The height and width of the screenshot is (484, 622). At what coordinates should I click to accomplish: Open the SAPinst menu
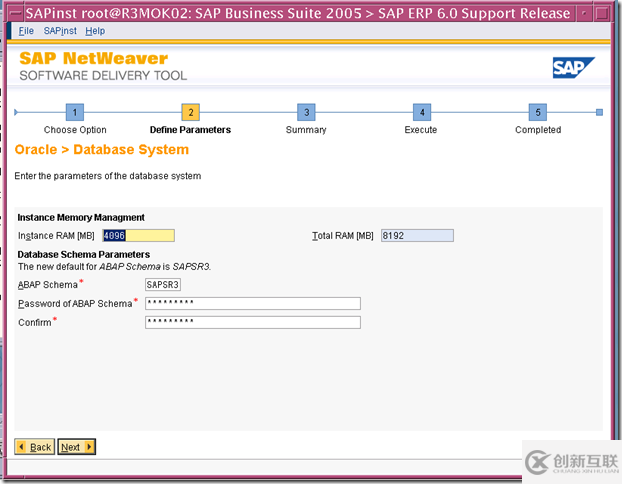pyautogui.click(x=60, y=31)
